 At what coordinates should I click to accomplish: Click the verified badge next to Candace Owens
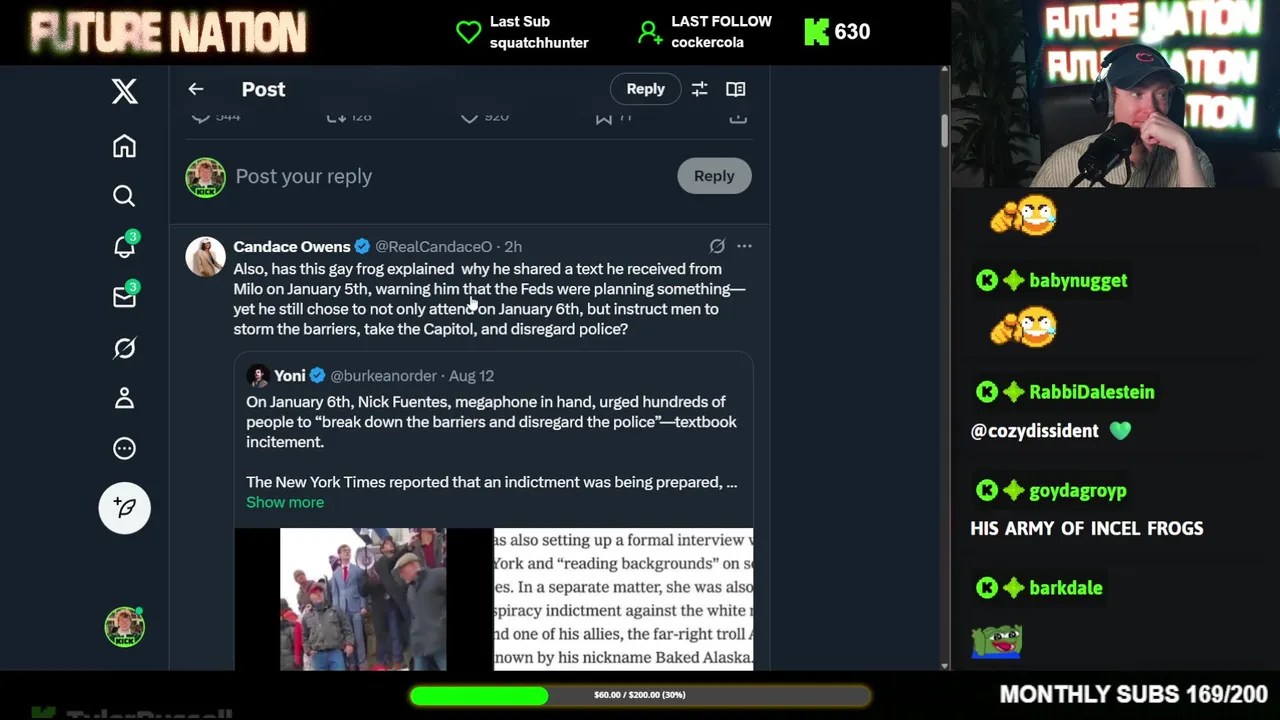(x=362, y=246)
